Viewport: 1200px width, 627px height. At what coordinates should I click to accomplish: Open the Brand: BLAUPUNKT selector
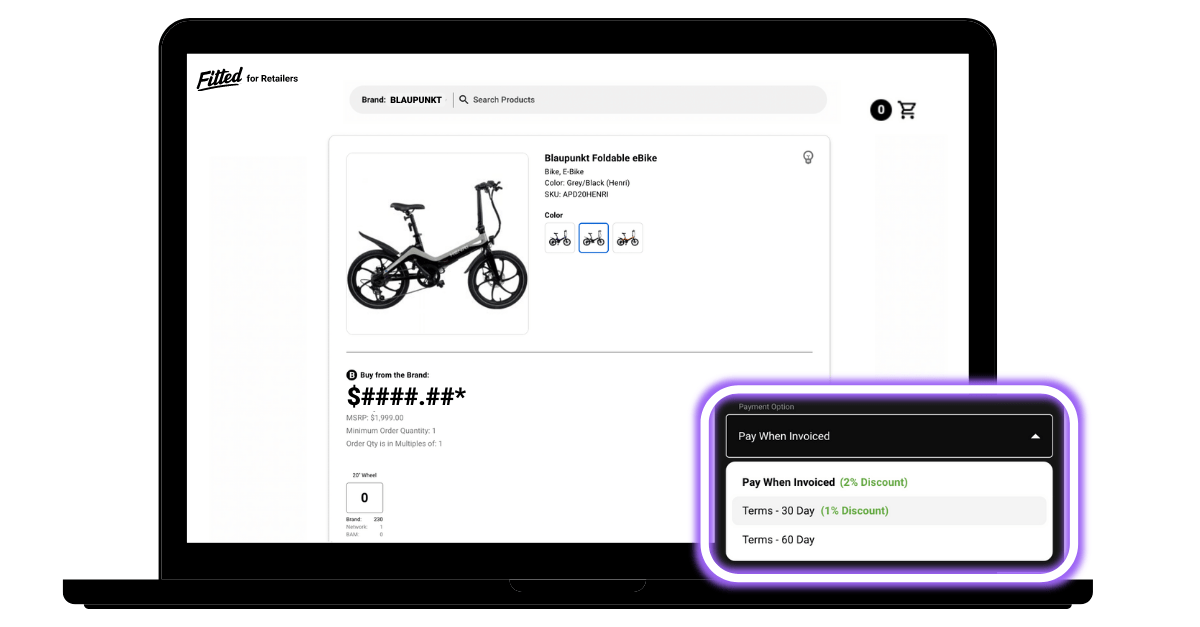click(x=402, y=100)
